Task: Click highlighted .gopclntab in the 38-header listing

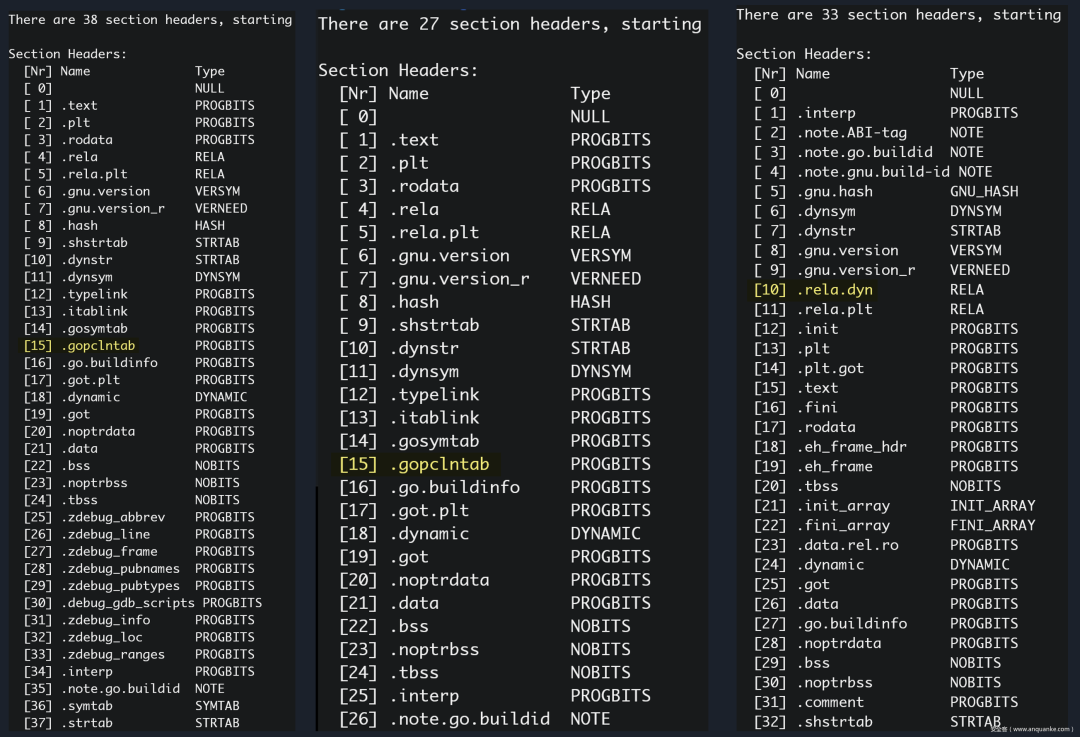Action: click(98, 346)
